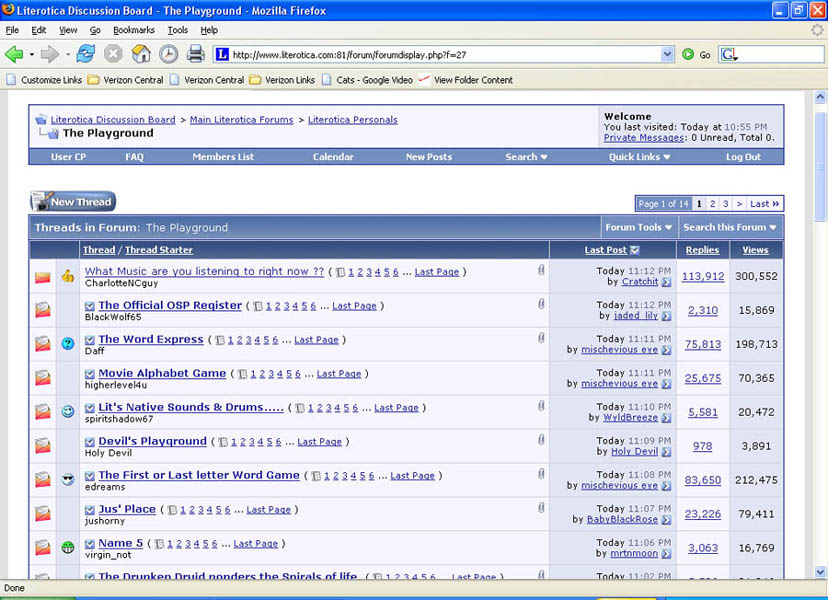This screenshot has width=828, height=600.
Task: Go to last post by jaded_lily arrow icon
Action: pyautogui.click(x=666, y=316)
